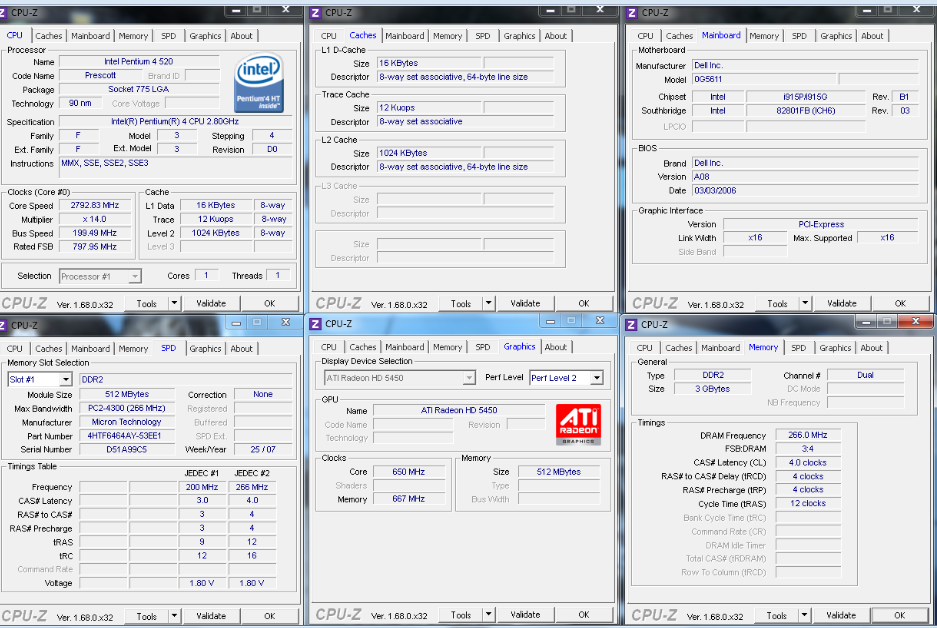Open the Memory tab in the Memory Slot Selection window
Viewport: 937px width, 628px height.
(133, 349)
